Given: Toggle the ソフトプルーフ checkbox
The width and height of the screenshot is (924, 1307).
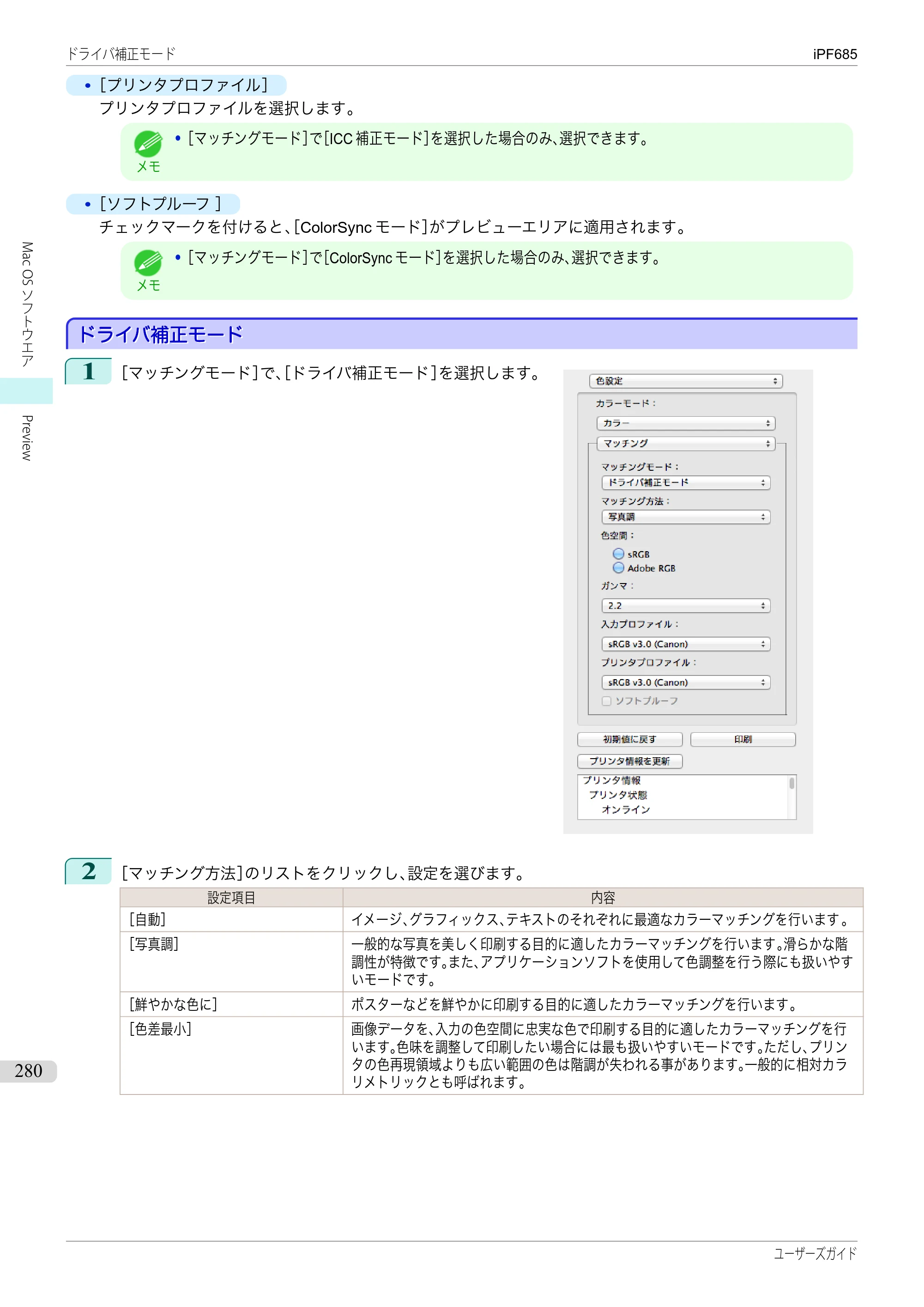Looking at the screenshot, I should (x=606, y=701).
